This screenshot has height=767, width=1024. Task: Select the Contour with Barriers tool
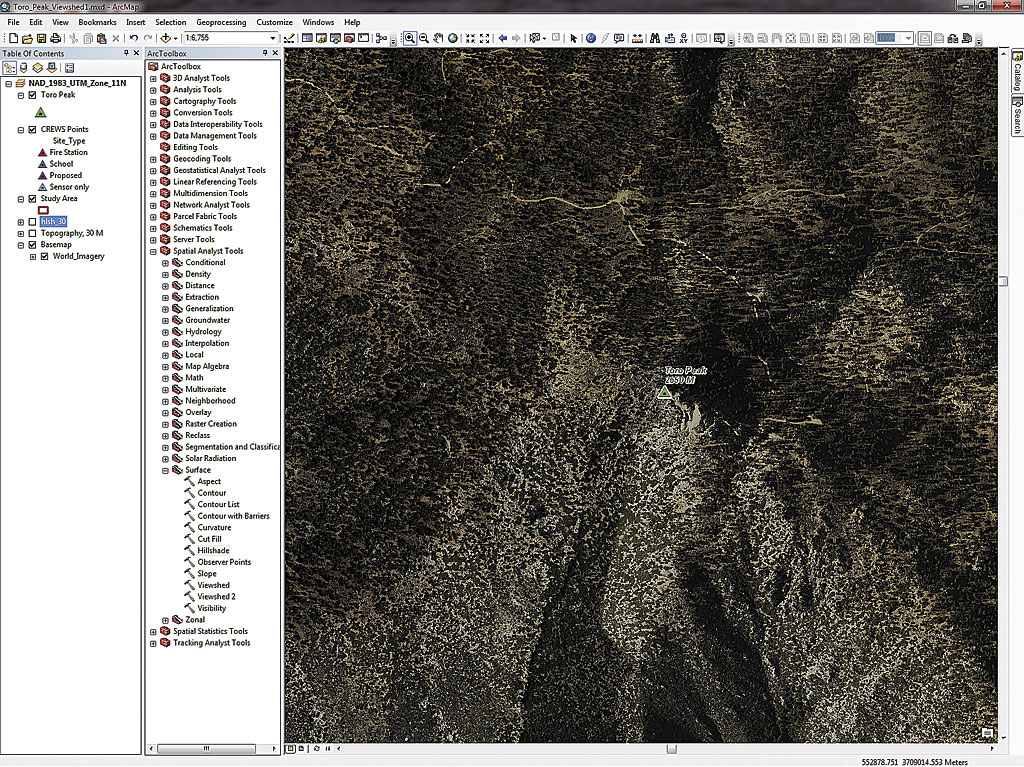pyautogui.click(x=233, y=516)
